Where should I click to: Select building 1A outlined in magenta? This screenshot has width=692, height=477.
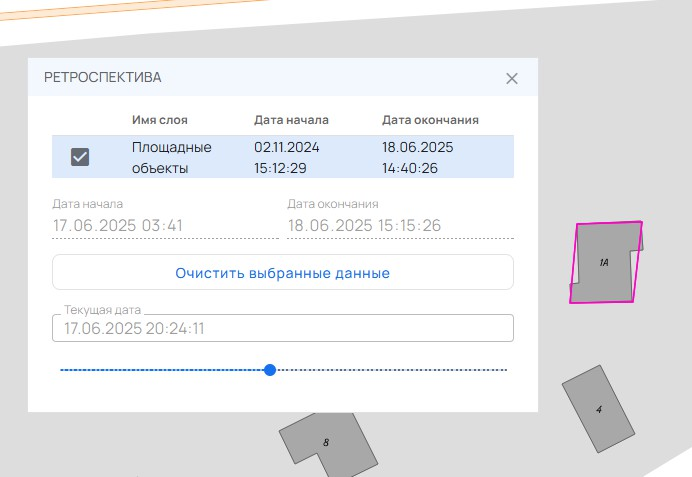click(603, 263)
